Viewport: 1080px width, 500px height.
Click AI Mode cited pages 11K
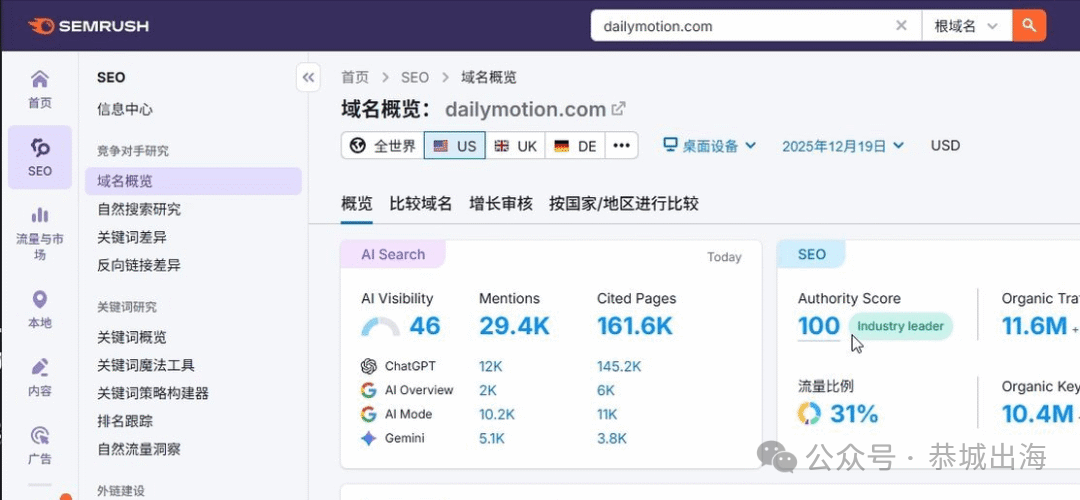click(x=607, y=414)
